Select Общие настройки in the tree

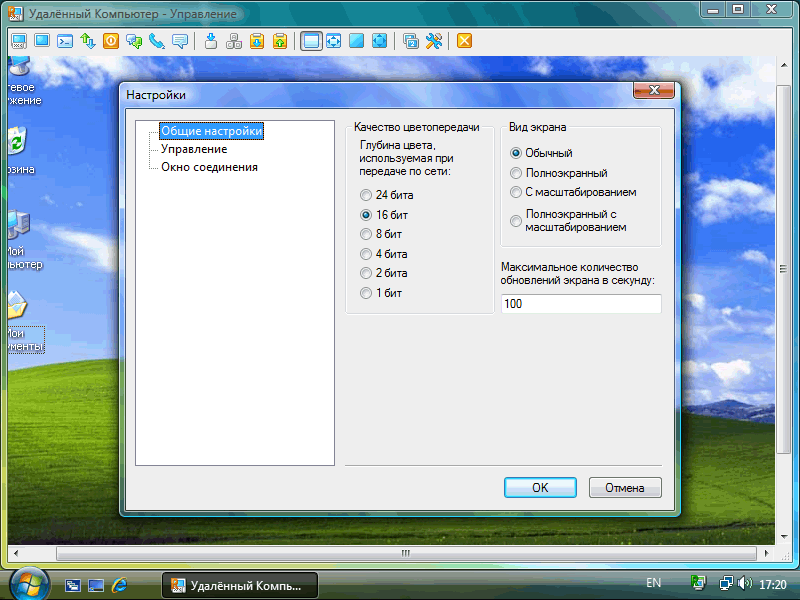[x=211, y=131]
